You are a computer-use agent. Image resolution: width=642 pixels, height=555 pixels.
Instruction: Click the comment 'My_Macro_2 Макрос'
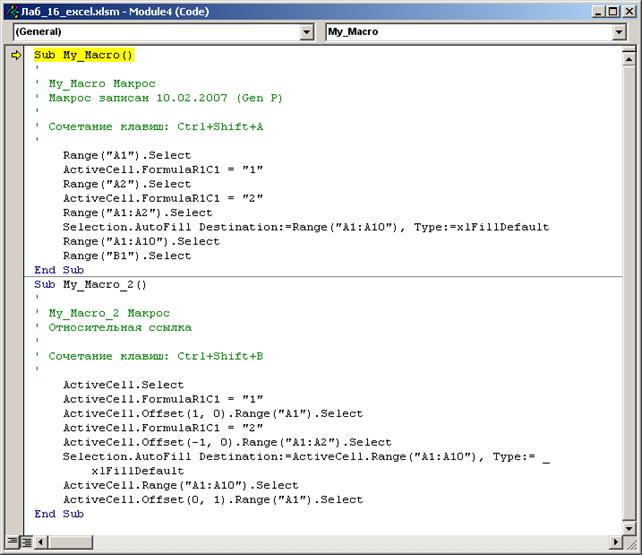[x=109, y=314]
